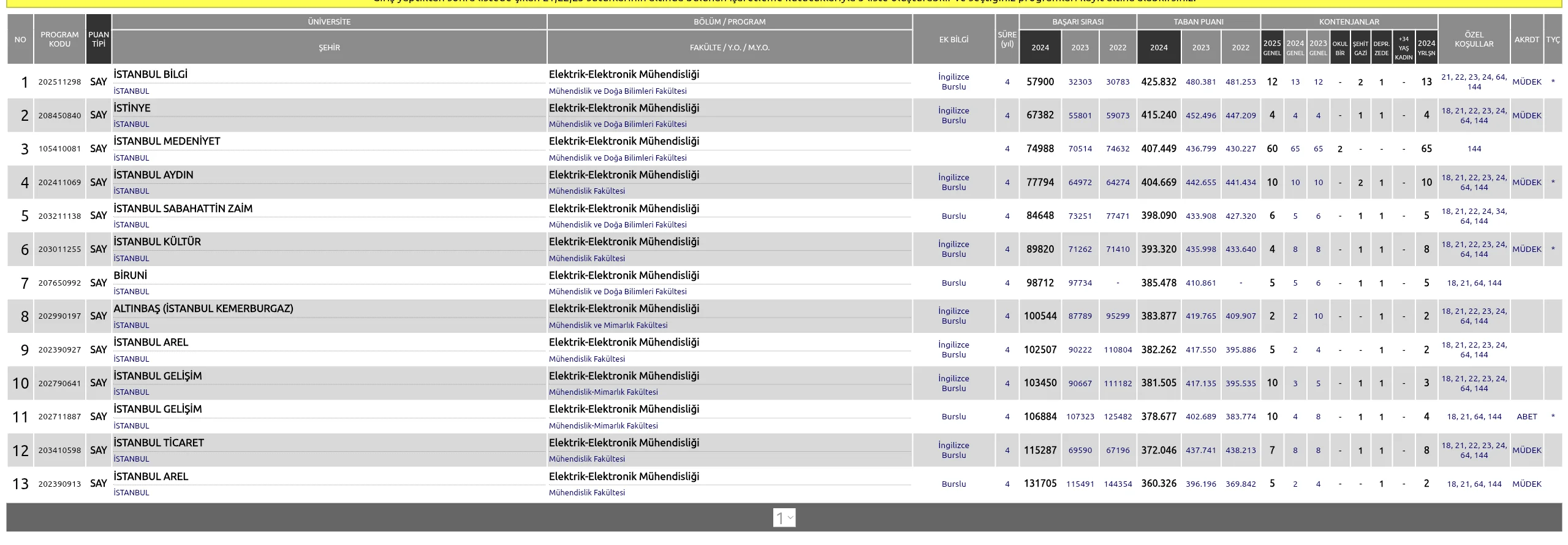The height and width of the screenshot is (545, 1568).
Task: Click success rank 57900
Action: pyautogui.click(x=1040, y=82)
